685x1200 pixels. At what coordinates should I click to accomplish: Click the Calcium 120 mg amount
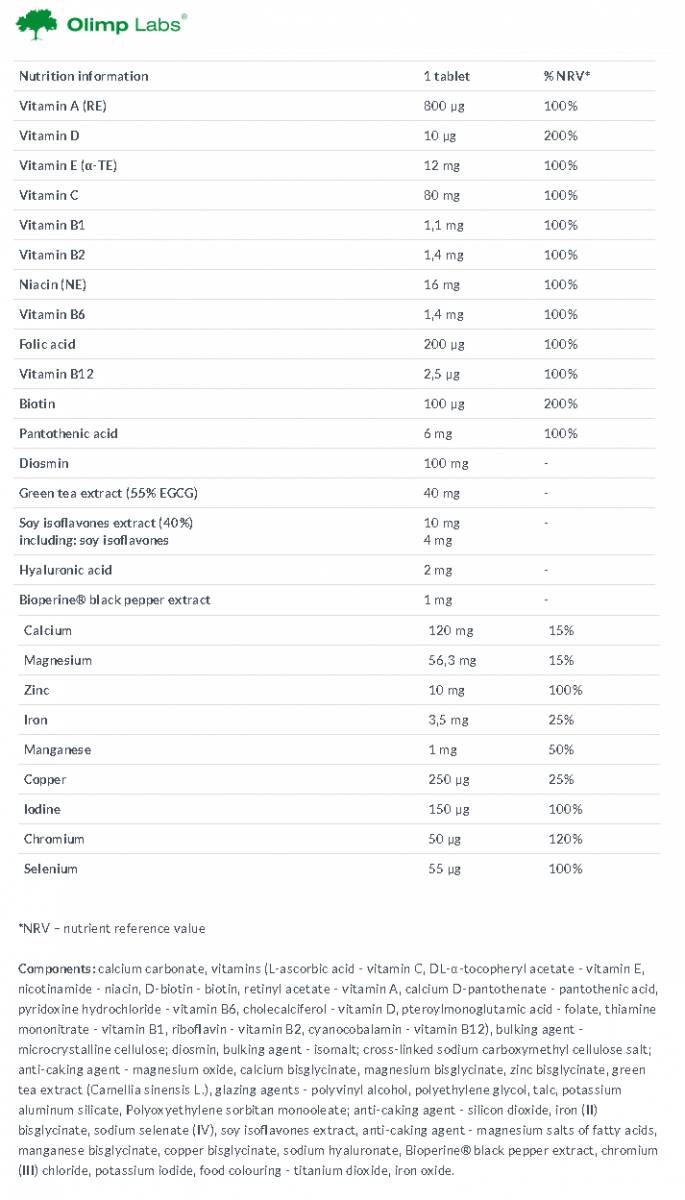tap(449, 631)
